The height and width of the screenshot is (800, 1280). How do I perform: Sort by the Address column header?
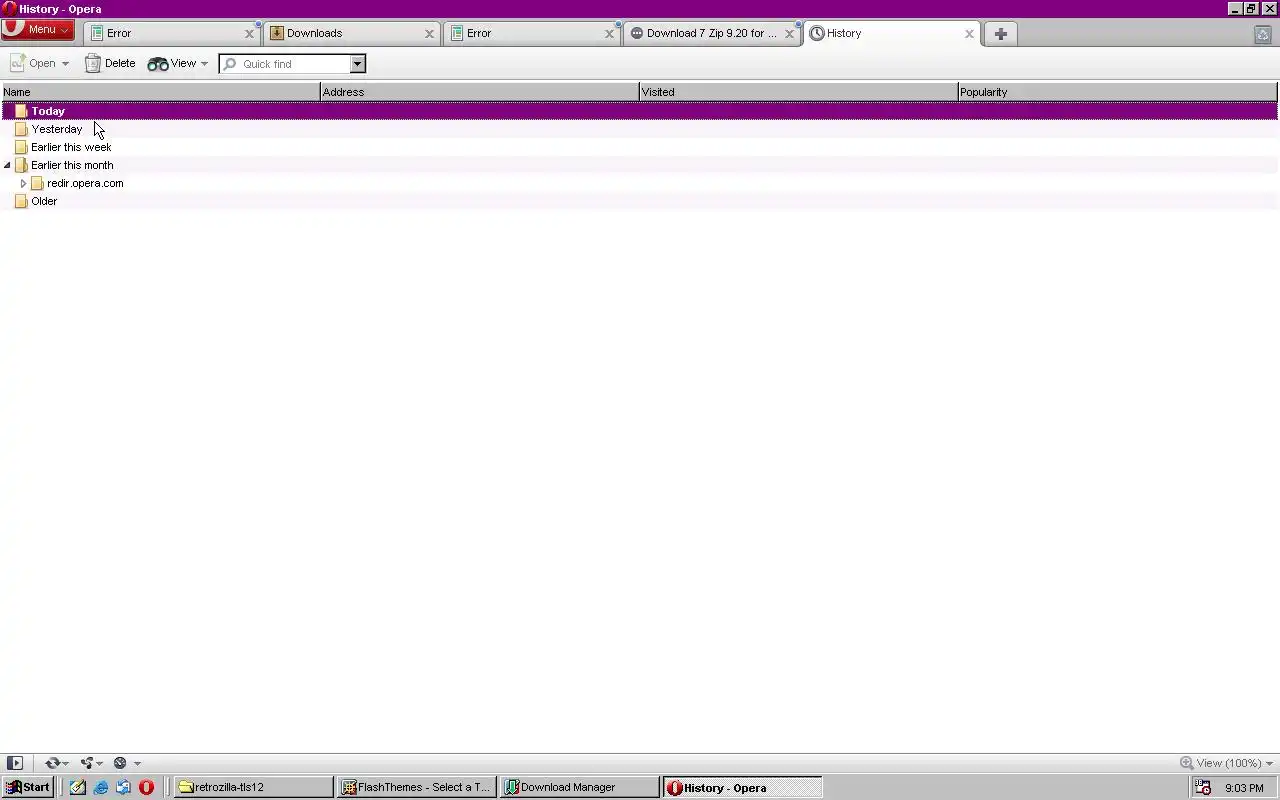pyautogui.click(x=480, y=92)
